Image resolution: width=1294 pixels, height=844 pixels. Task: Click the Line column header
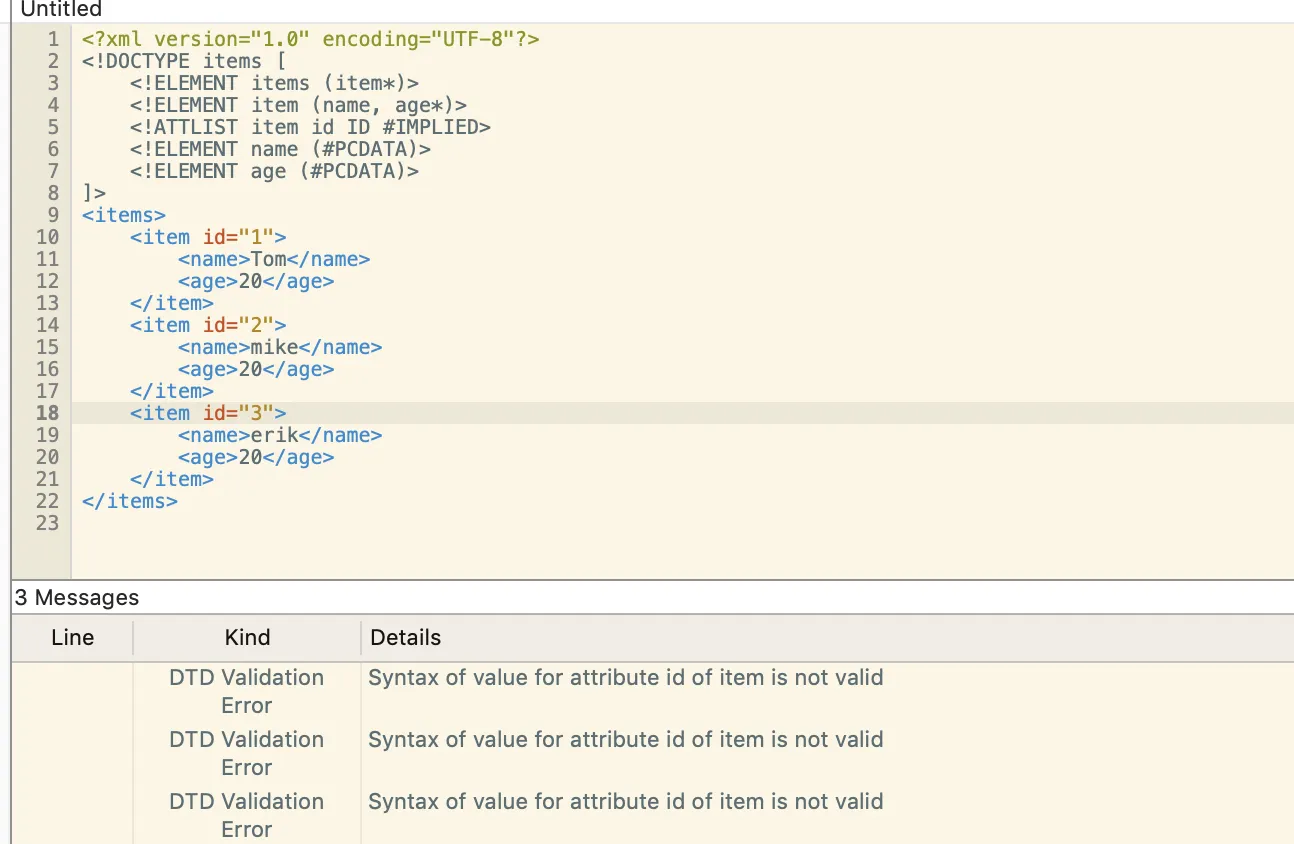pos(72,638)
